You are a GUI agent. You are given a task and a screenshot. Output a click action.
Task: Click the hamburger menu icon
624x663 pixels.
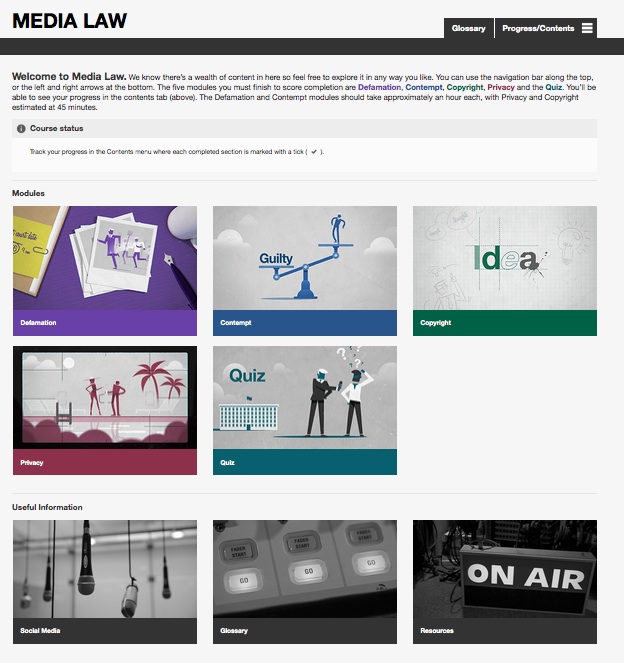click(x=587, y=28)
